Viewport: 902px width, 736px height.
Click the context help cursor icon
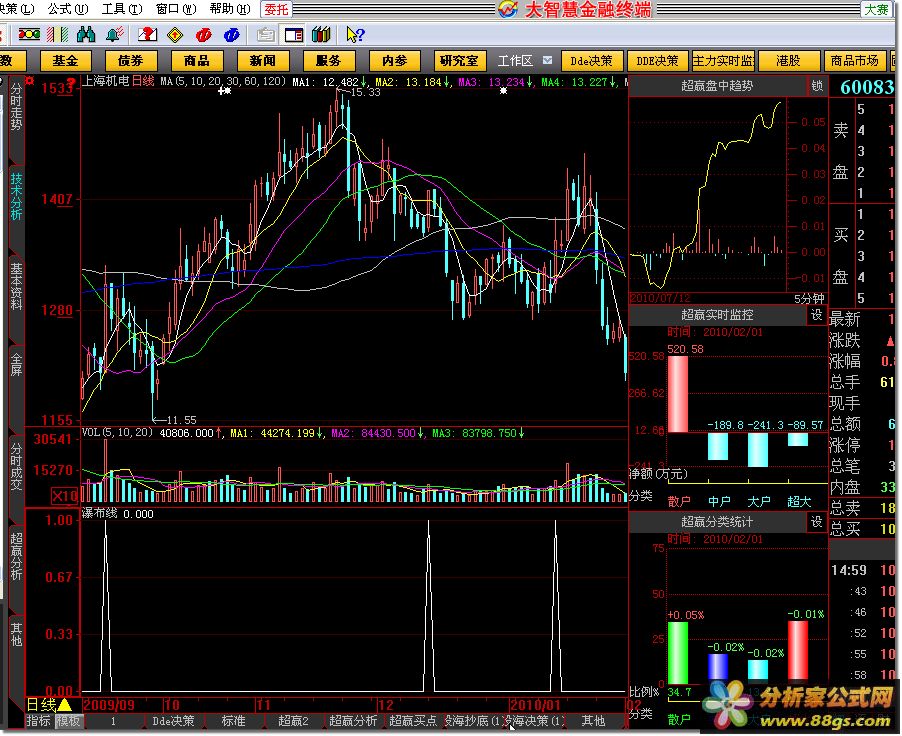(355, 35)
